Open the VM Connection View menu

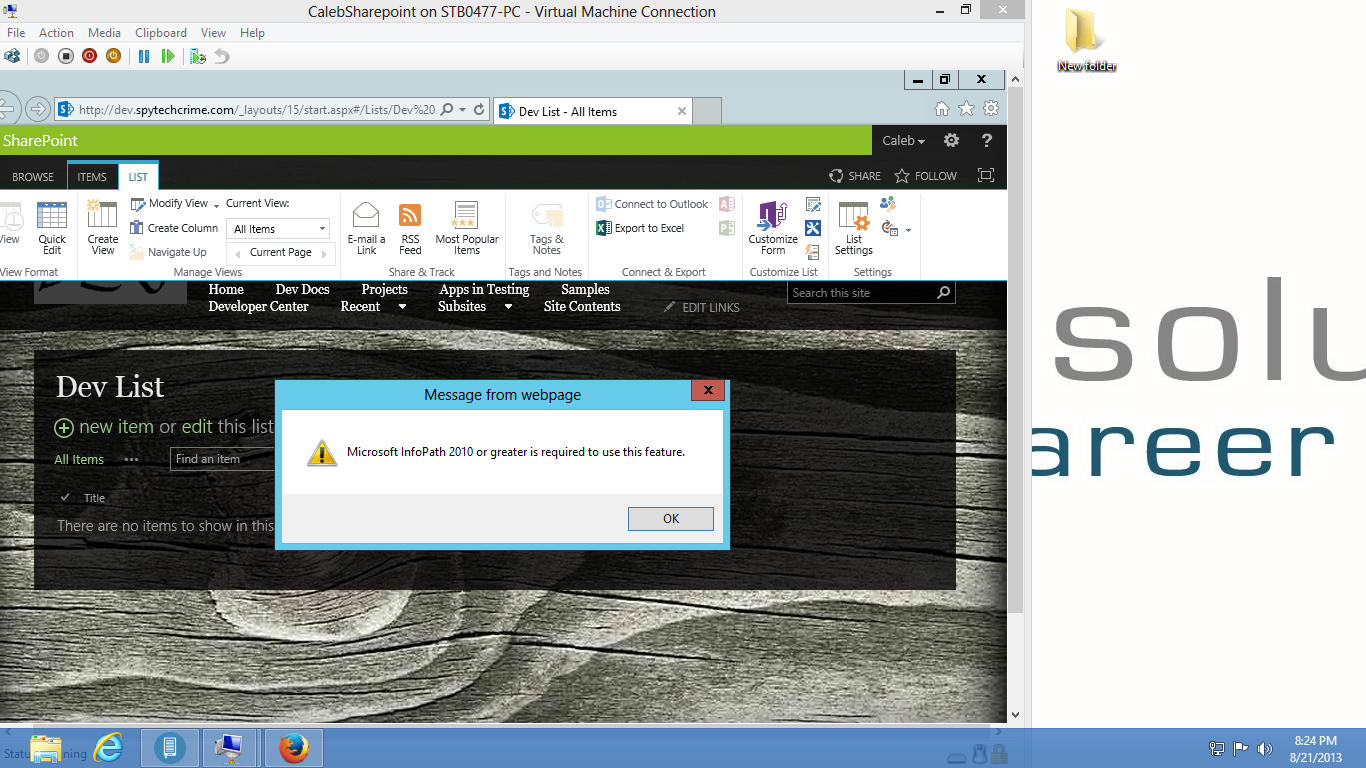[x=213, y=33]
